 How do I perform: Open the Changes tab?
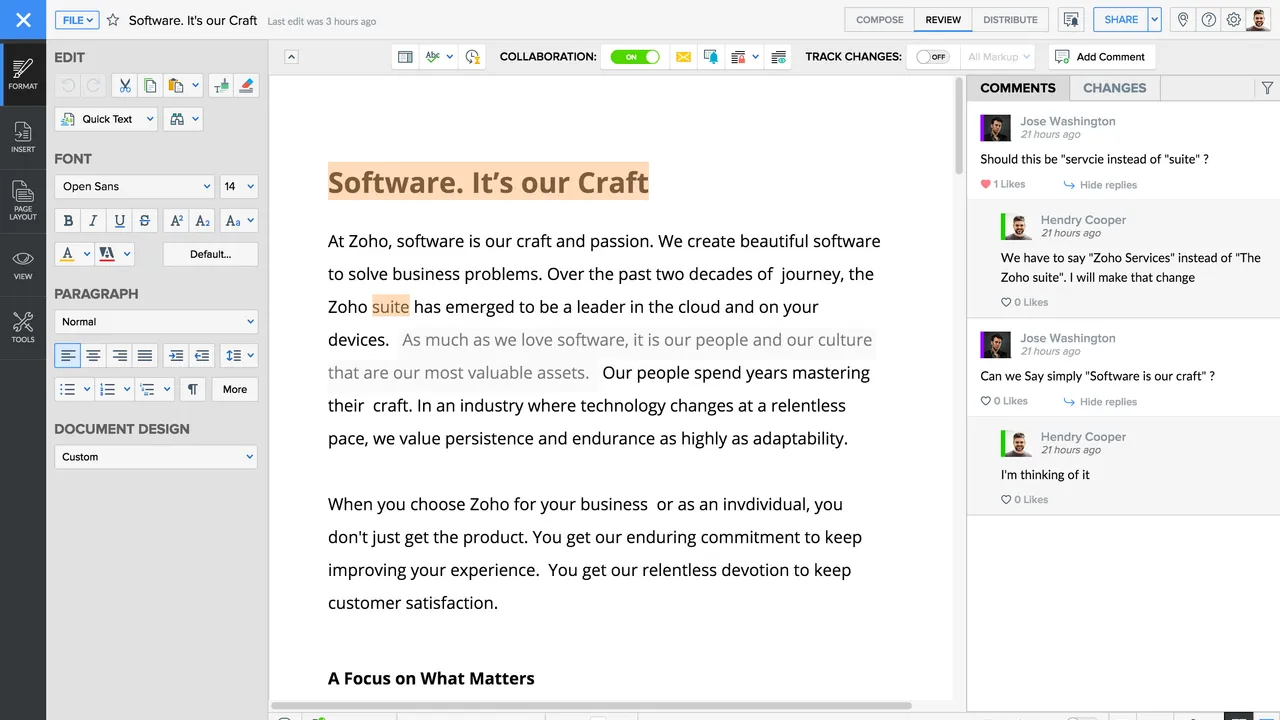(1114, 88)
